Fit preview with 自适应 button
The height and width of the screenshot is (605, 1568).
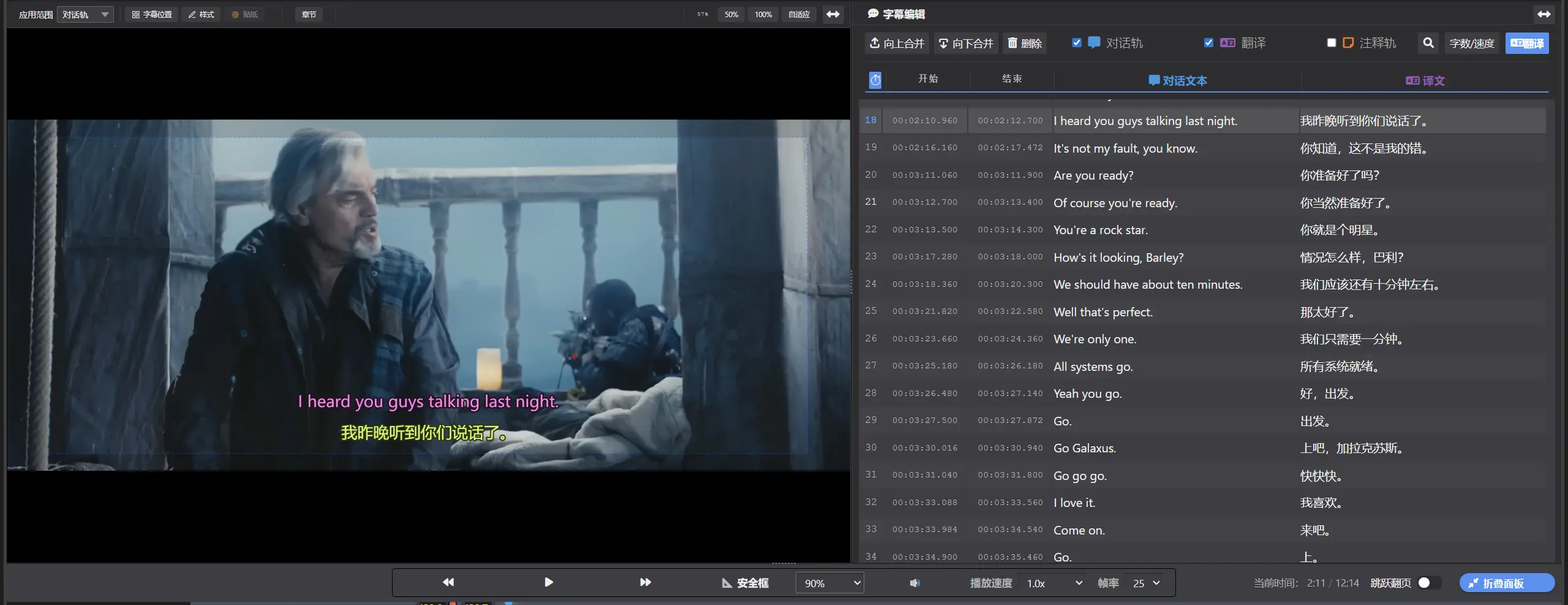click(799, 15)
